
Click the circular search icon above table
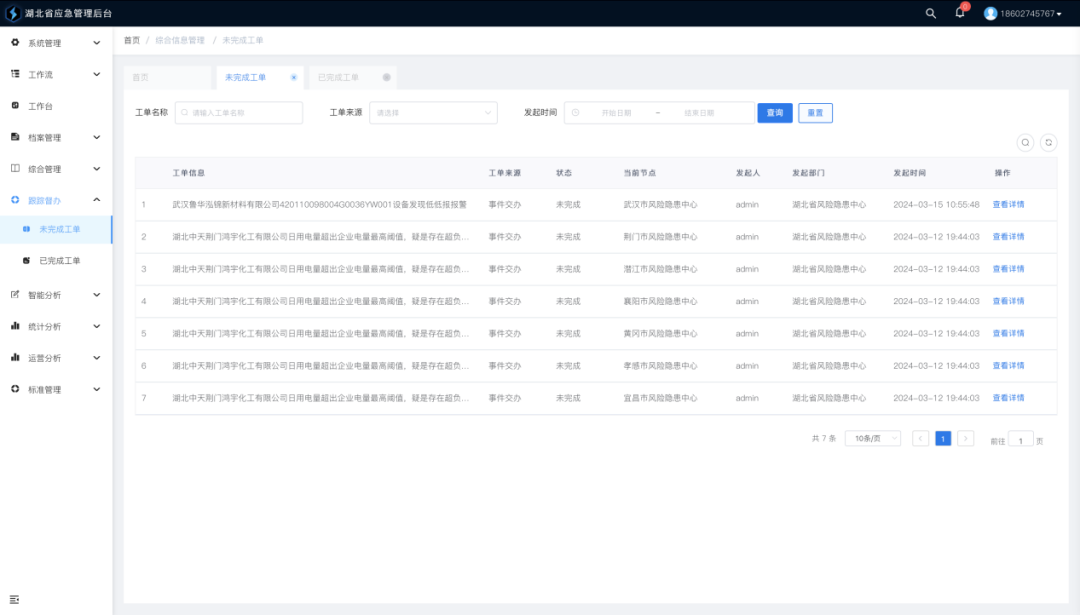[1025, 143]
